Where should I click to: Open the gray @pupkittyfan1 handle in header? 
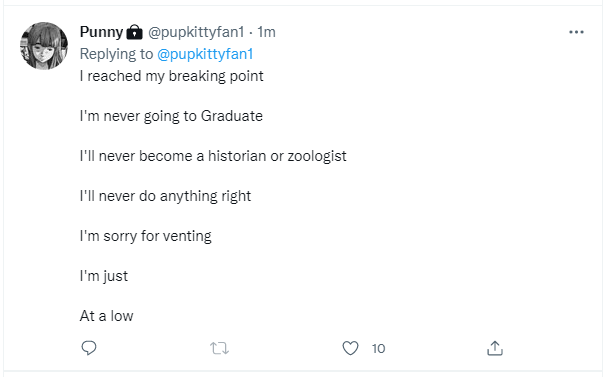pyautogui.click(x=196, y=32)
